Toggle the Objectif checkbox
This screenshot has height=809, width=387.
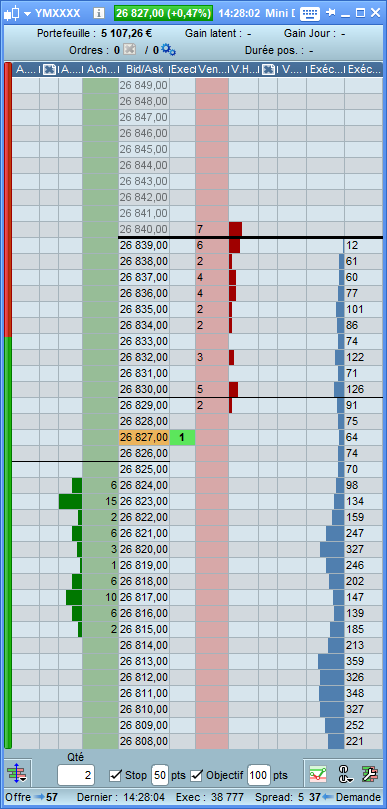(197, 775)
